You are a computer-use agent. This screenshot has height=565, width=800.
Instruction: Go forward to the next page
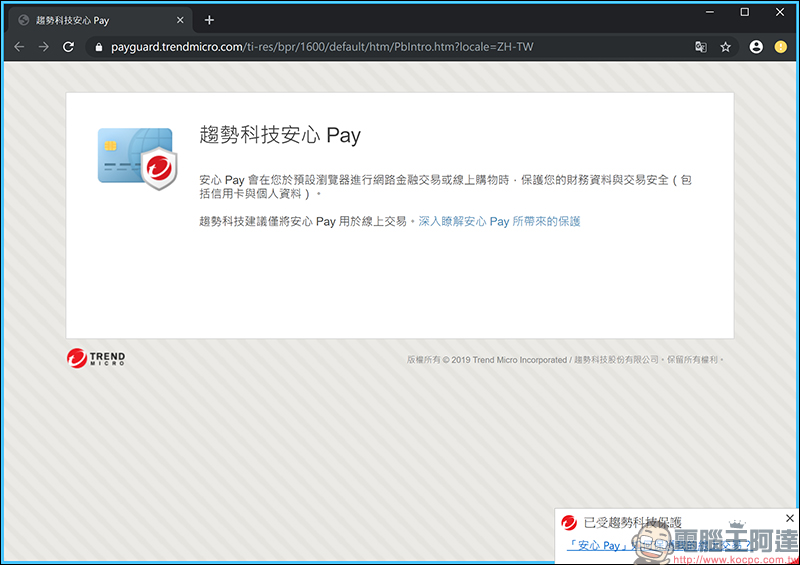pyautogui.click(x=44, y=47)
